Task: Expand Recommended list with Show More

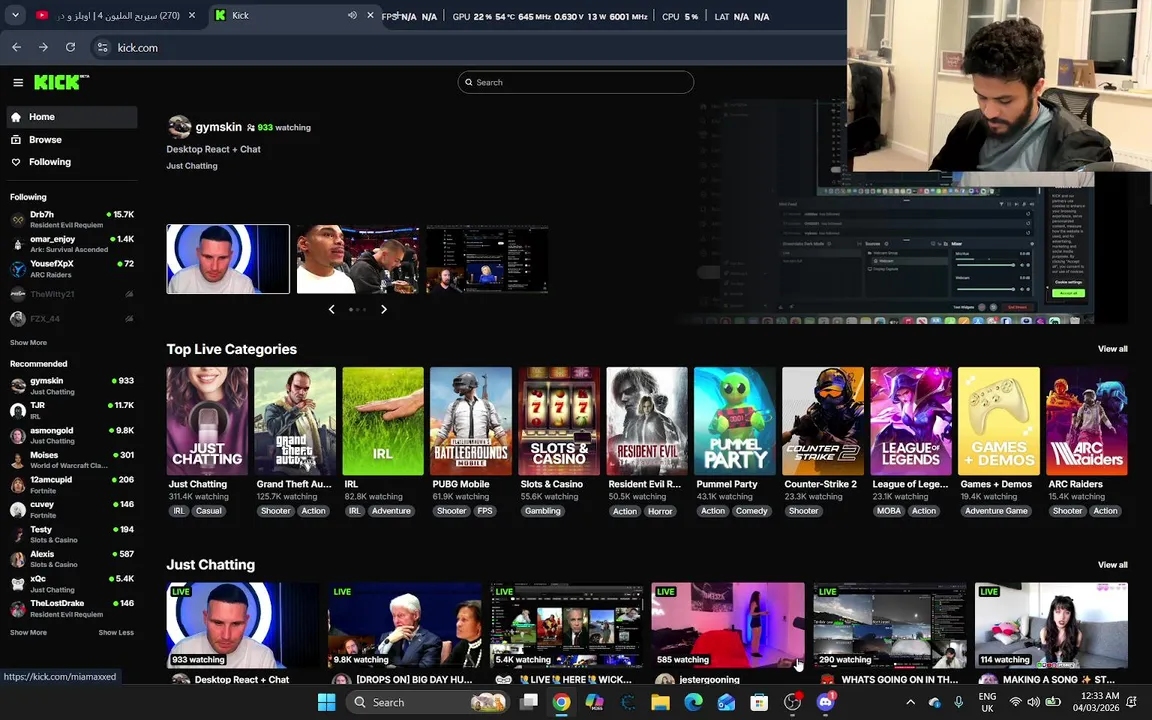Action: (28, 633)
